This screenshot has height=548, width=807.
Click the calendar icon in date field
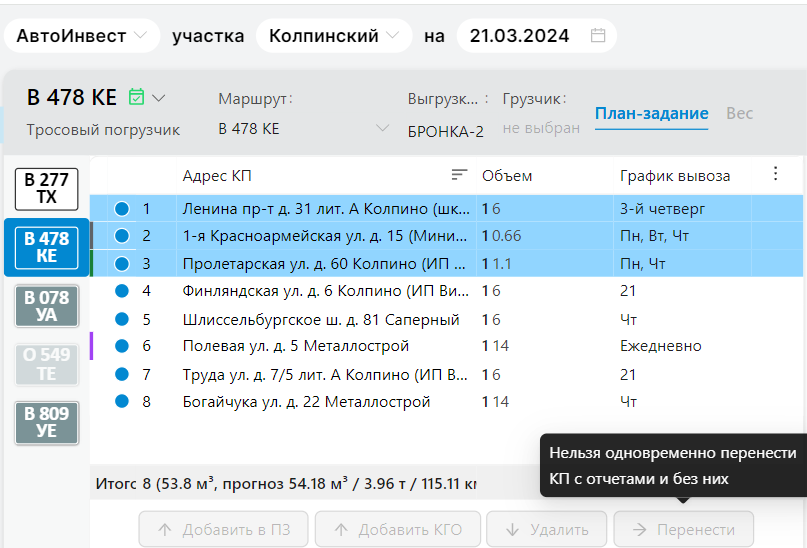(598, 36)
